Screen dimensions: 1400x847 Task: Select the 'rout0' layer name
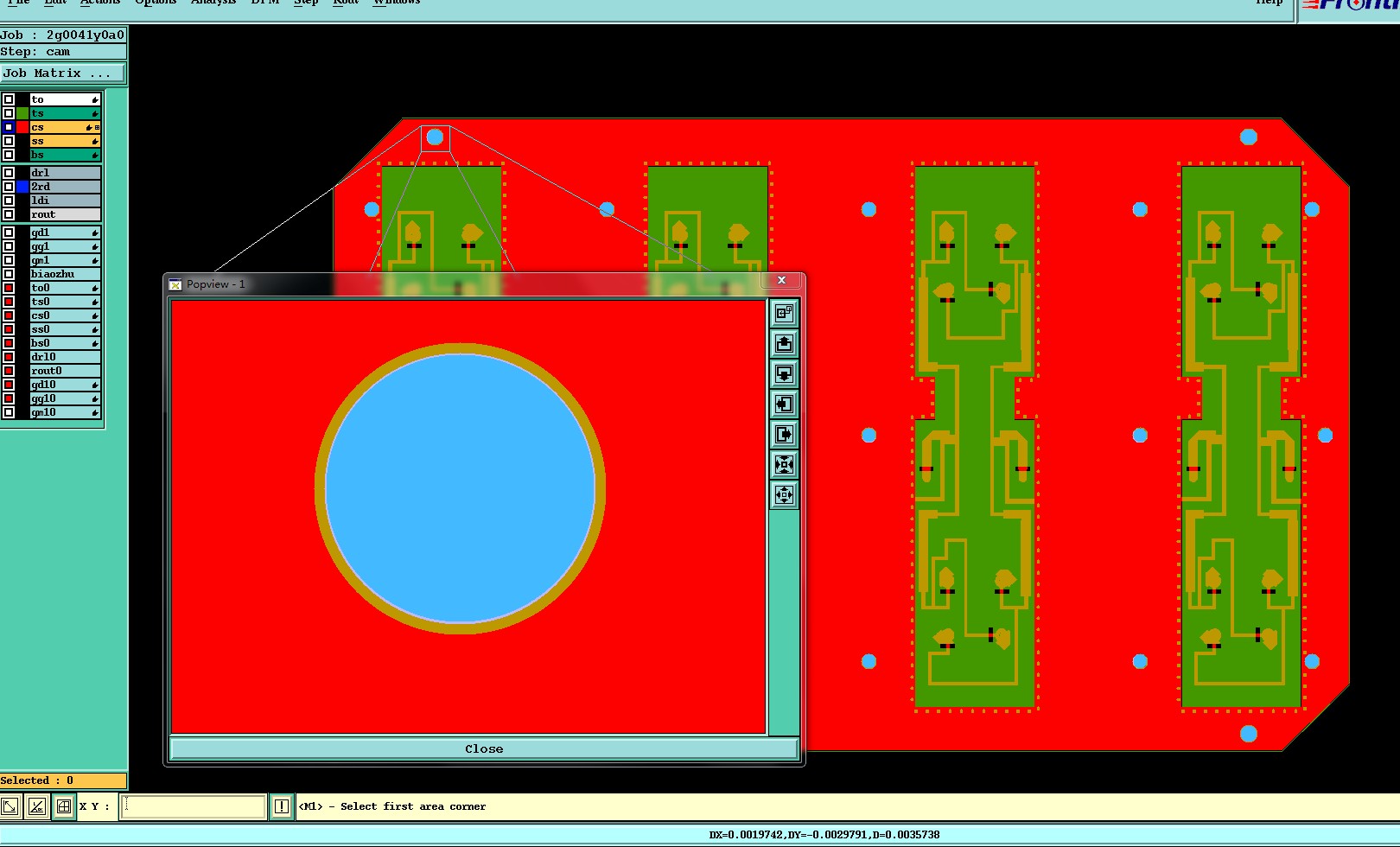tap(66, 371)
